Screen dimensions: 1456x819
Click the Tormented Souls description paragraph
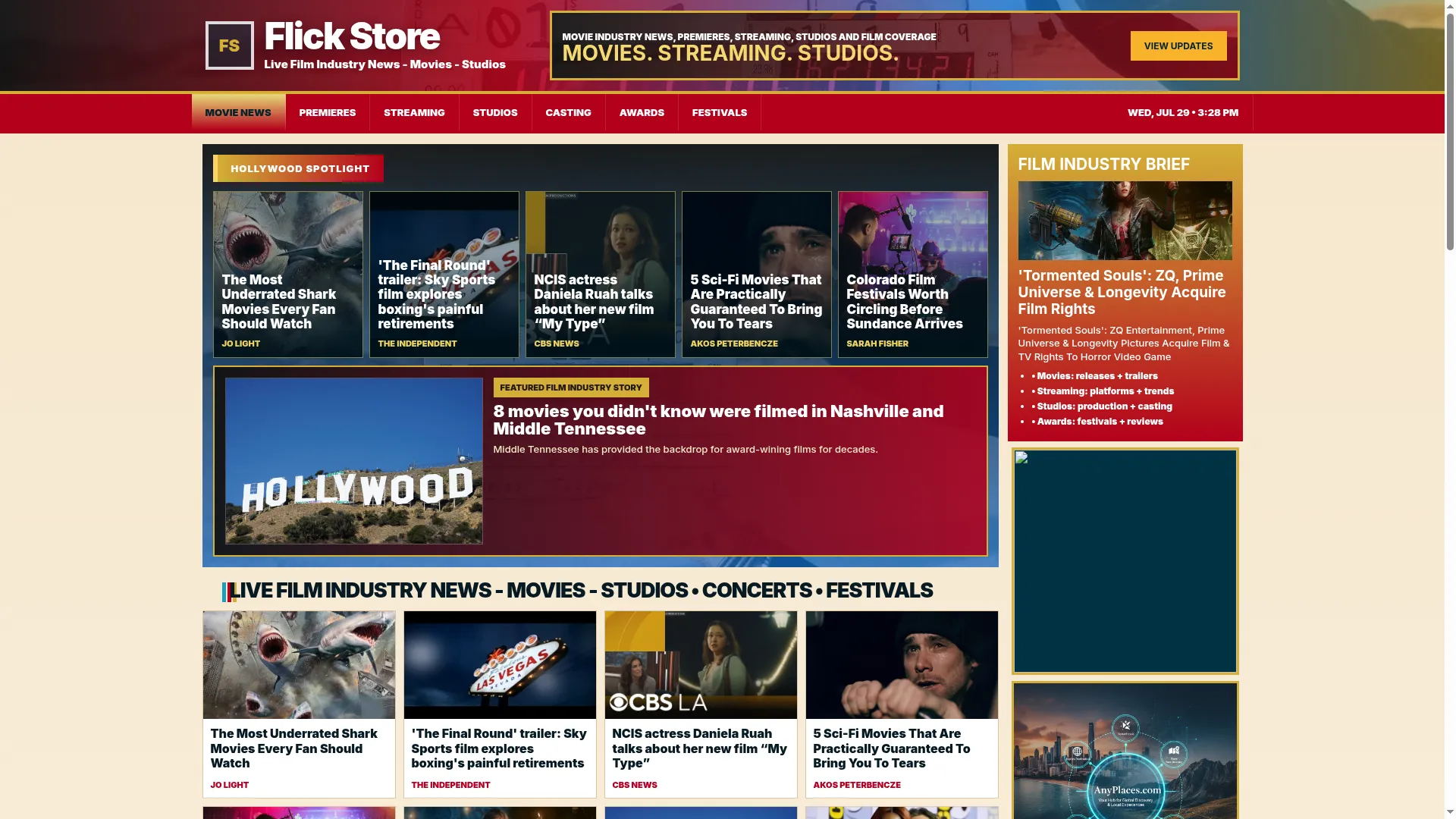(1124, 344)
